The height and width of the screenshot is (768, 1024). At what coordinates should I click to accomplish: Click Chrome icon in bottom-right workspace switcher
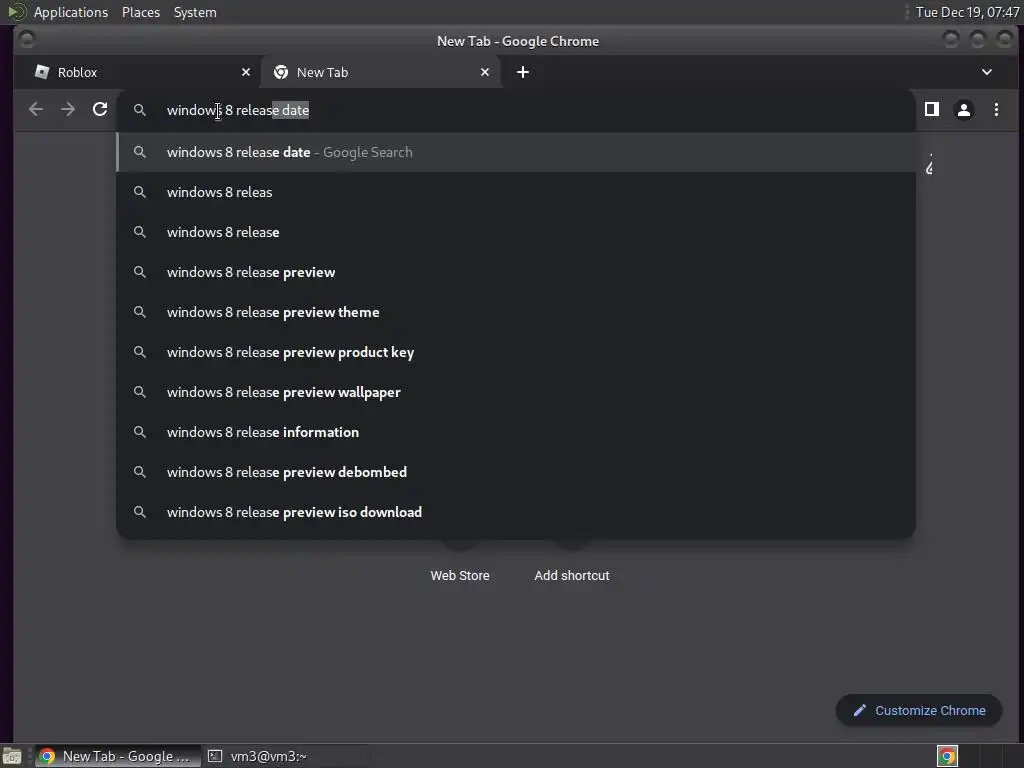947,756
